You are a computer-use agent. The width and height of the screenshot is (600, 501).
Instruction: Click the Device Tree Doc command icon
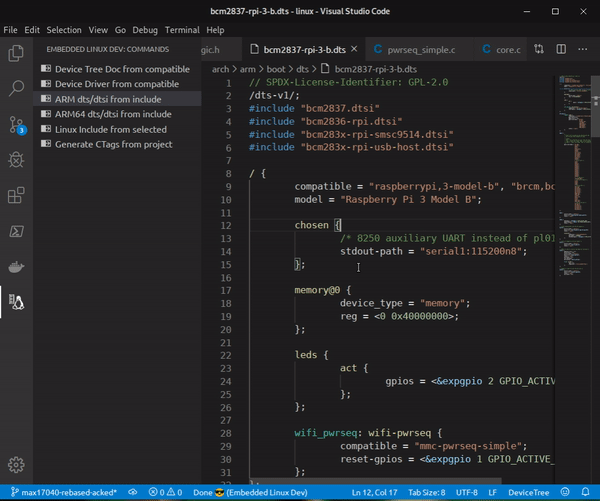click(46, 69)
